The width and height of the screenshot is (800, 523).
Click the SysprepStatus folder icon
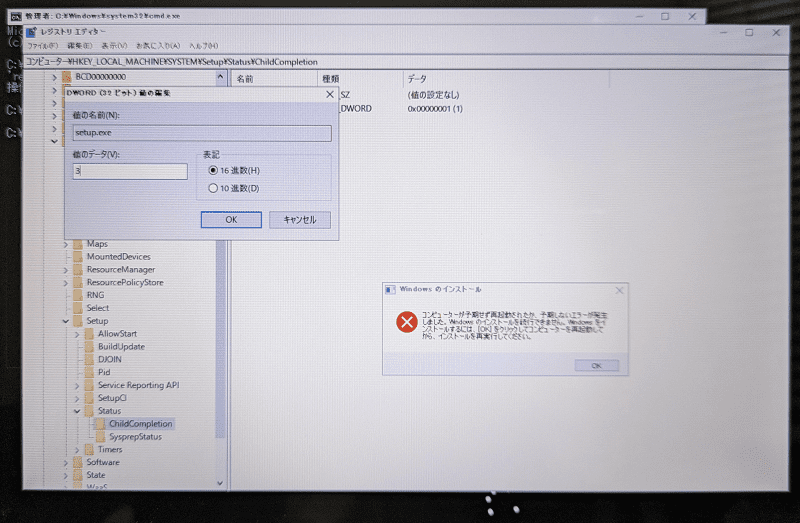click(101, 437)
